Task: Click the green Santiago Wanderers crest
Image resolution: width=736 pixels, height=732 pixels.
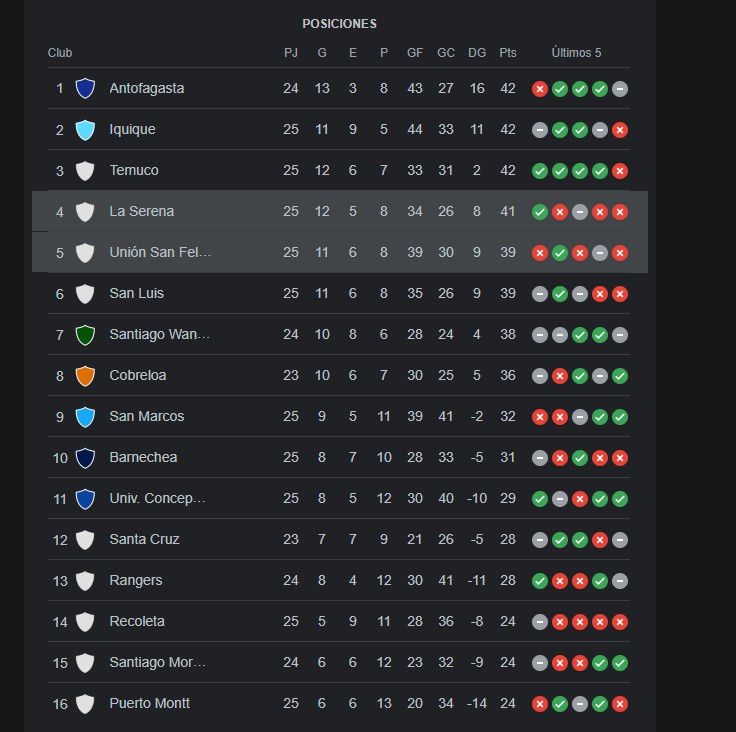Action: (85, 335)
